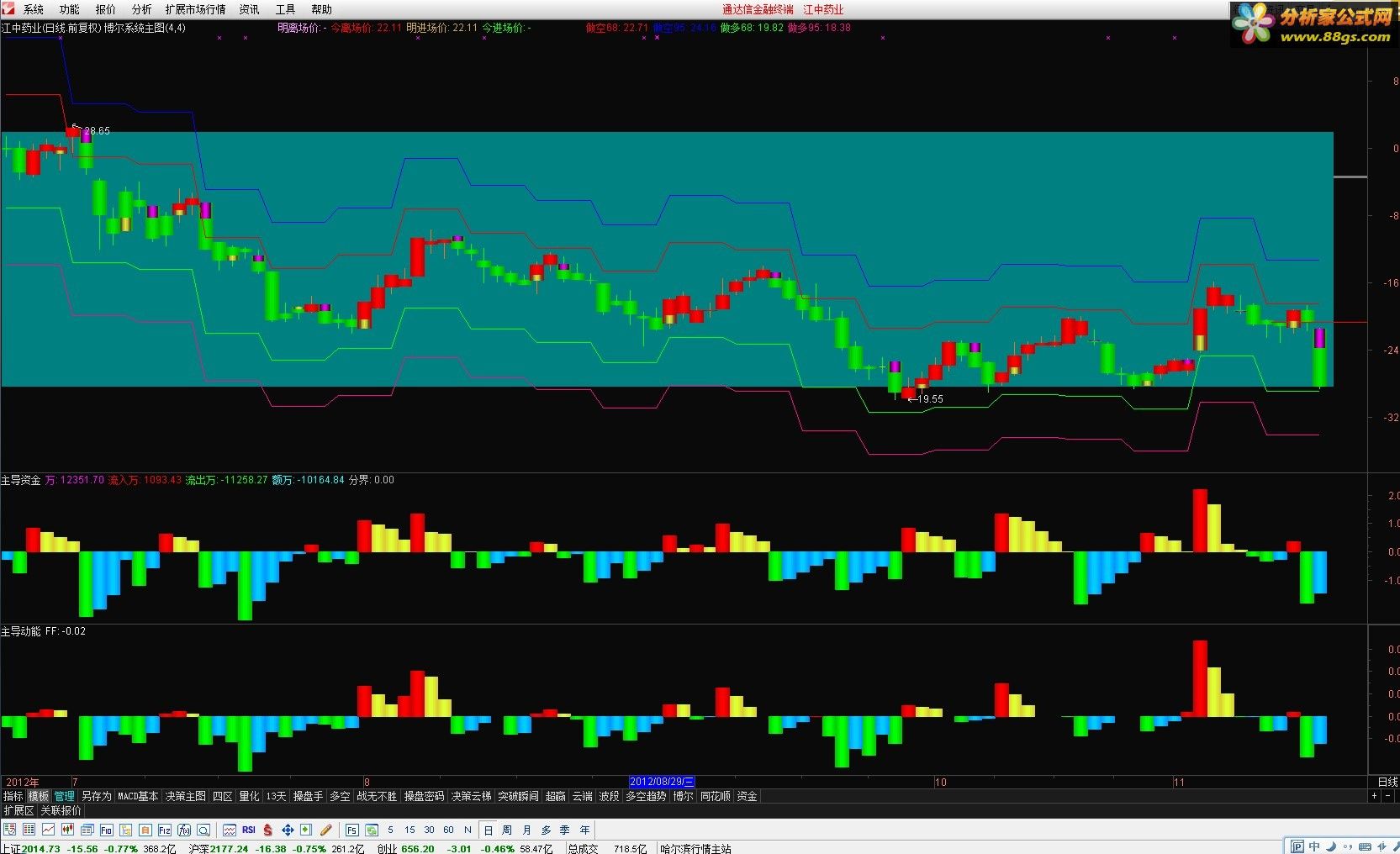Select the 量化 template

coord(250,796)
